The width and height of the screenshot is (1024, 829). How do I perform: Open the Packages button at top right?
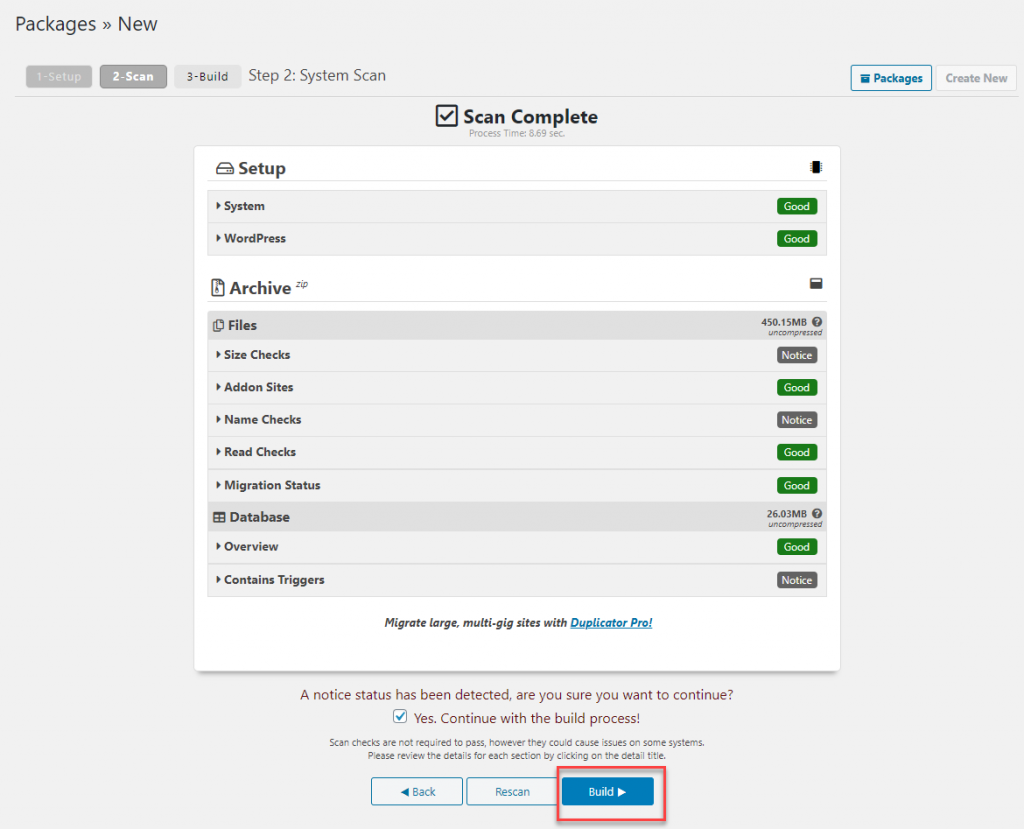891,78
